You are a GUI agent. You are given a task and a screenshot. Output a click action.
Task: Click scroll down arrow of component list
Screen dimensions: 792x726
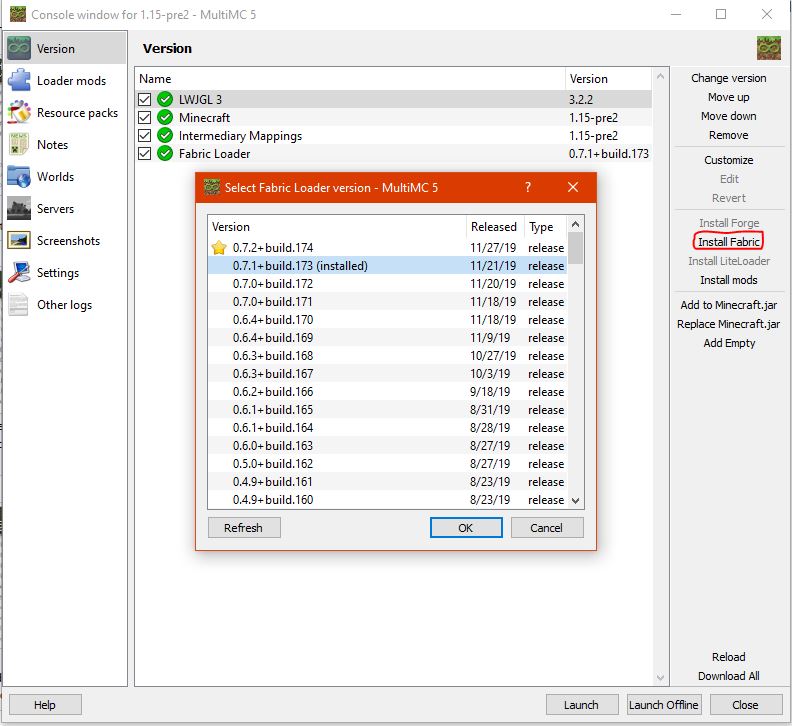pos(660,677)
